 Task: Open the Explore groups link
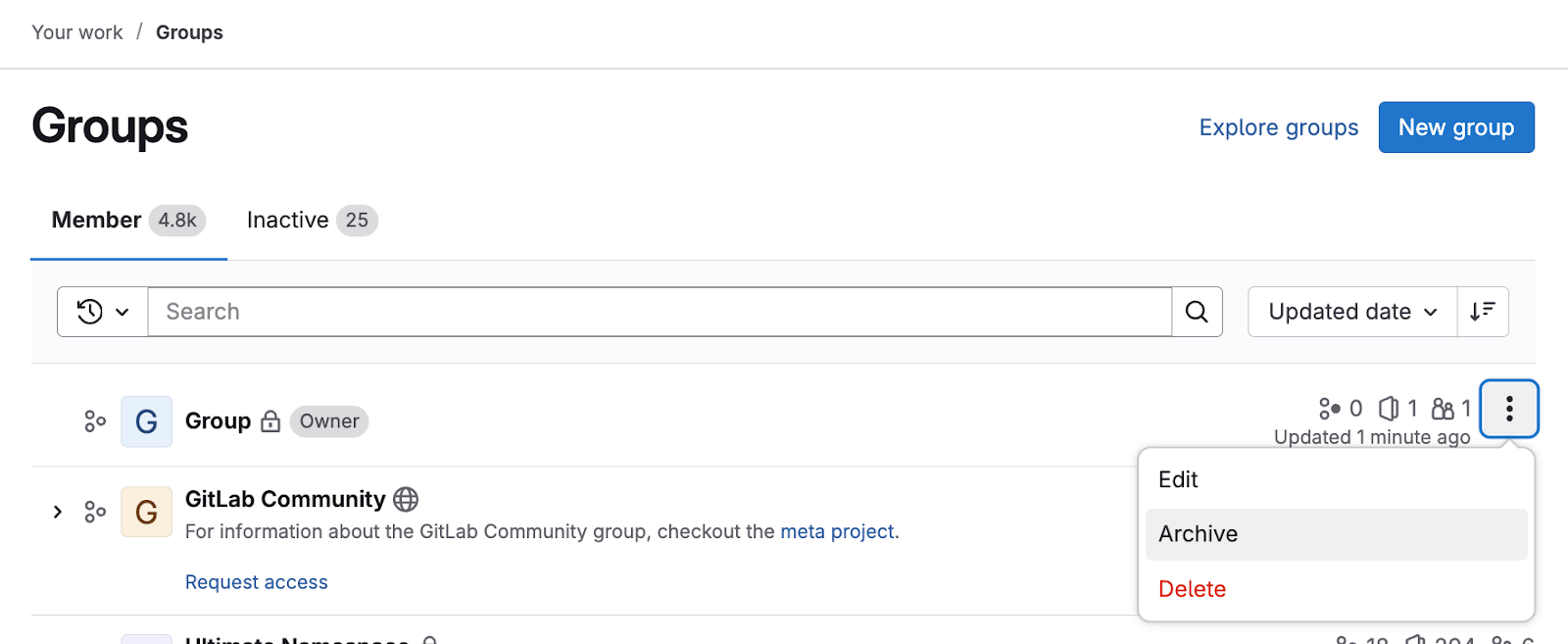tap(1278, 127)
